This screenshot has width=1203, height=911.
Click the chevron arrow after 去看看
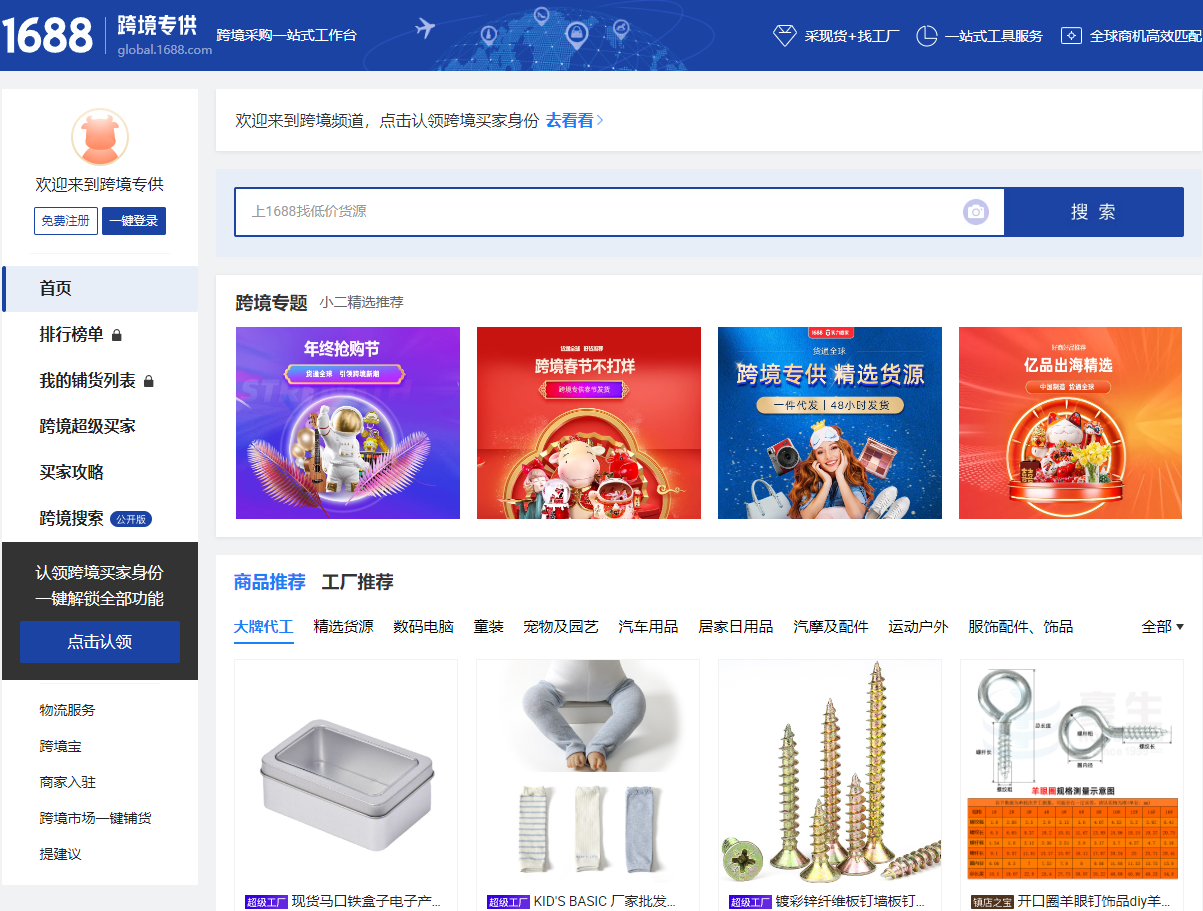click(600, 121)
